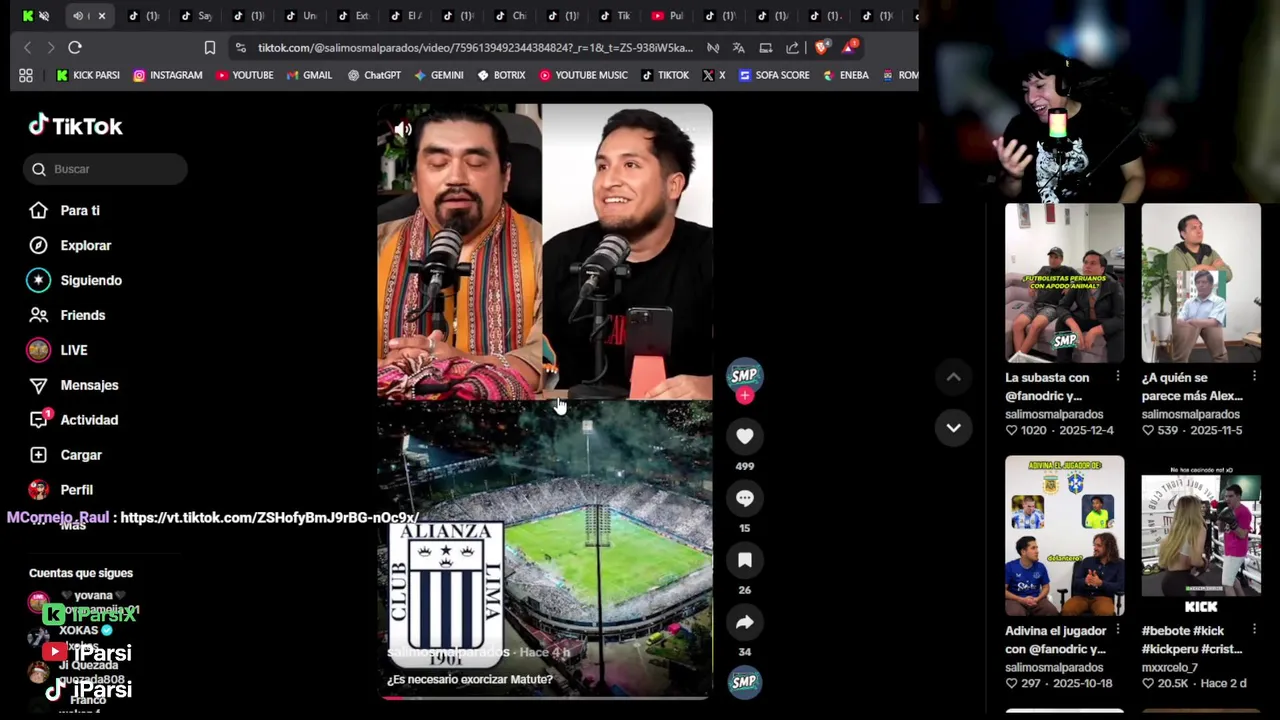1280x720 pixels.
Task: Open thumbnail '#bebote #kick' boxing video
Action: 1201,536
